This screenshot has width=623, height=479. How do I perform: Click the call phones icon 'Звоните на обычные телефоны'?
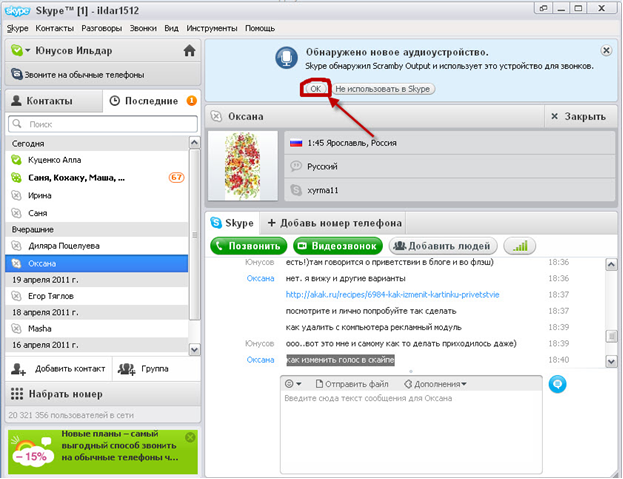[16, 74]
